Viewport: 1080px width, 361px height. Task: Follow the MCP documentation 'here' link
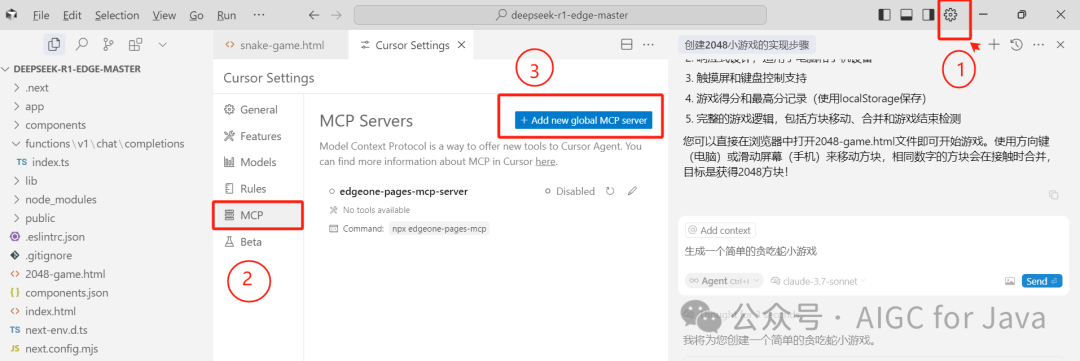(545, 161)
